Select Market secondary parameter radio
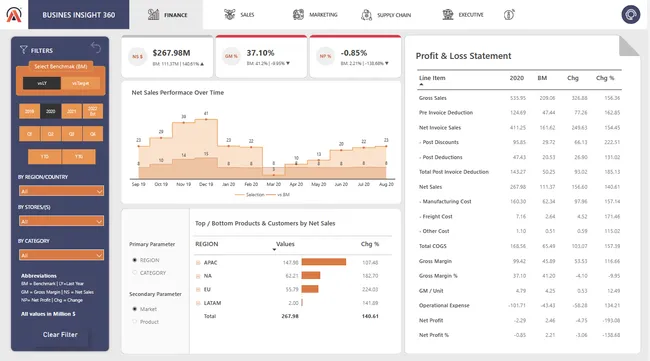The image size is (650, 361). pyautogui.click(x=135, y=309)
